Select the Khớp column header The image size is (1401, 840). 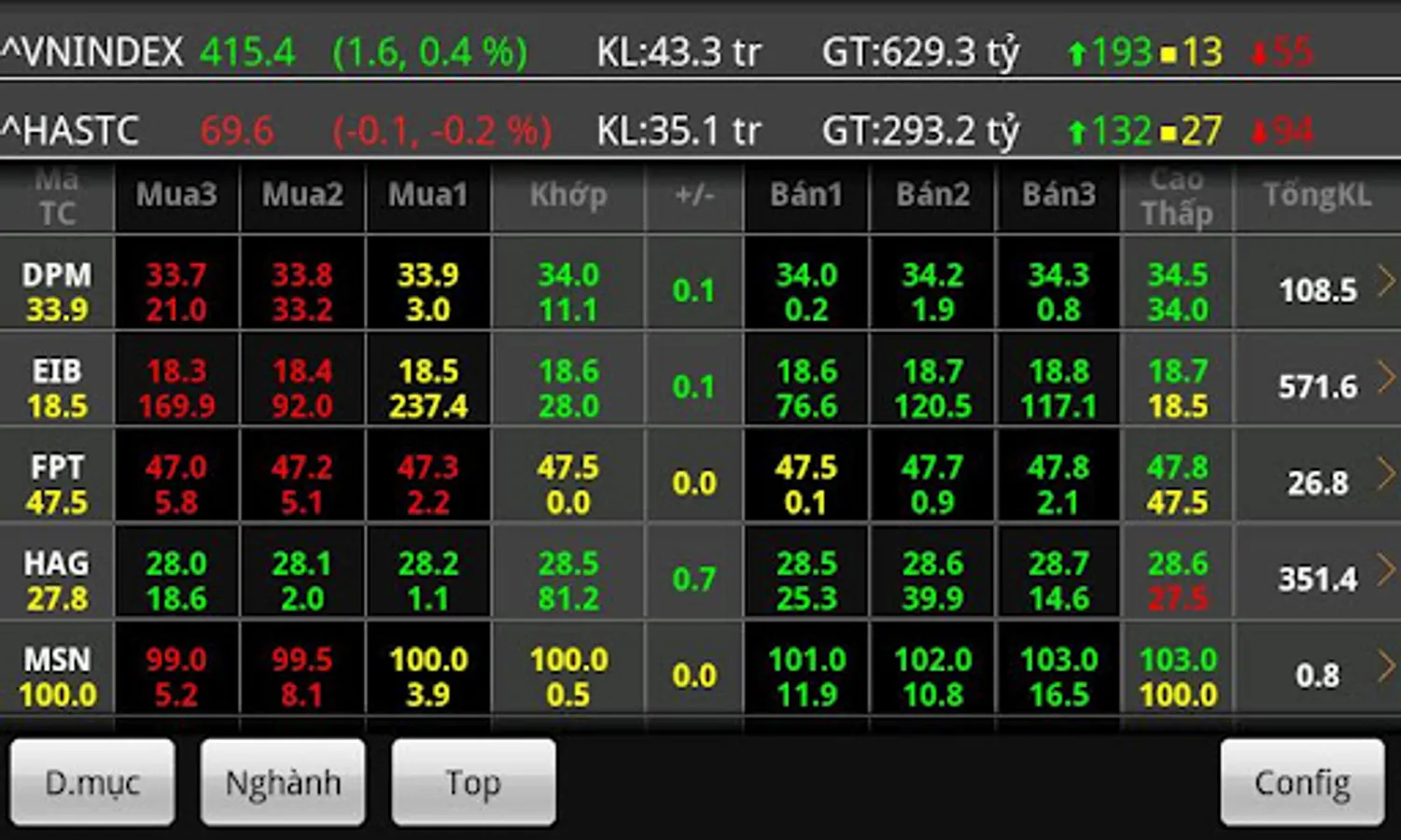tap(568, 196)
